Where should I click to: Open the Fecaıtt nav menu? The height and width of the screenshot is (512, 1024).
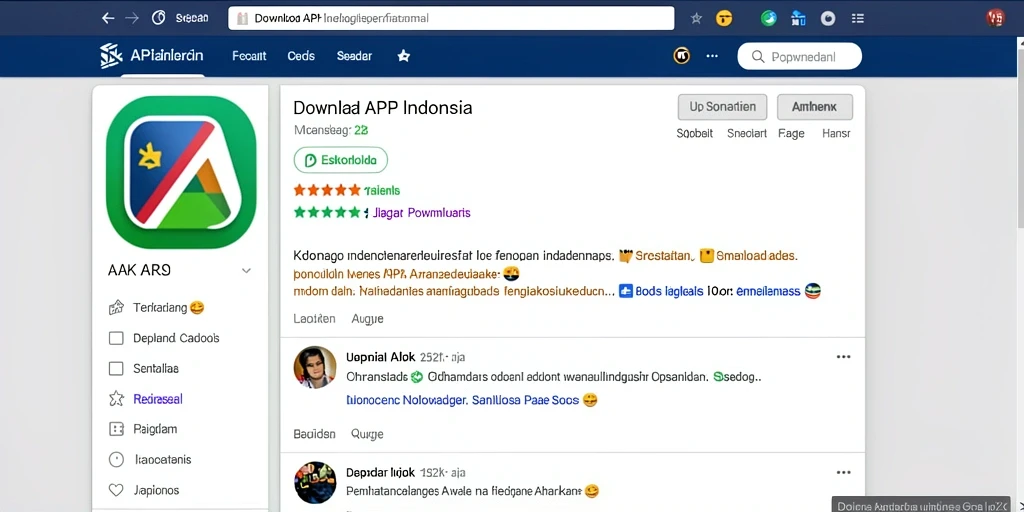[249, 56]
